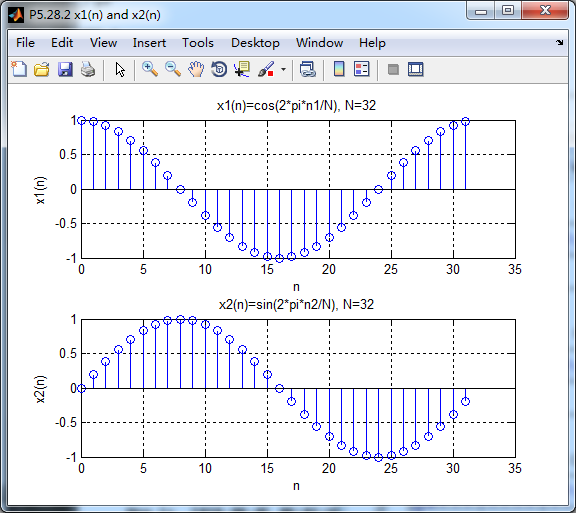
Task: Click the n label under bottom plot
Action: tap(296, 486)
